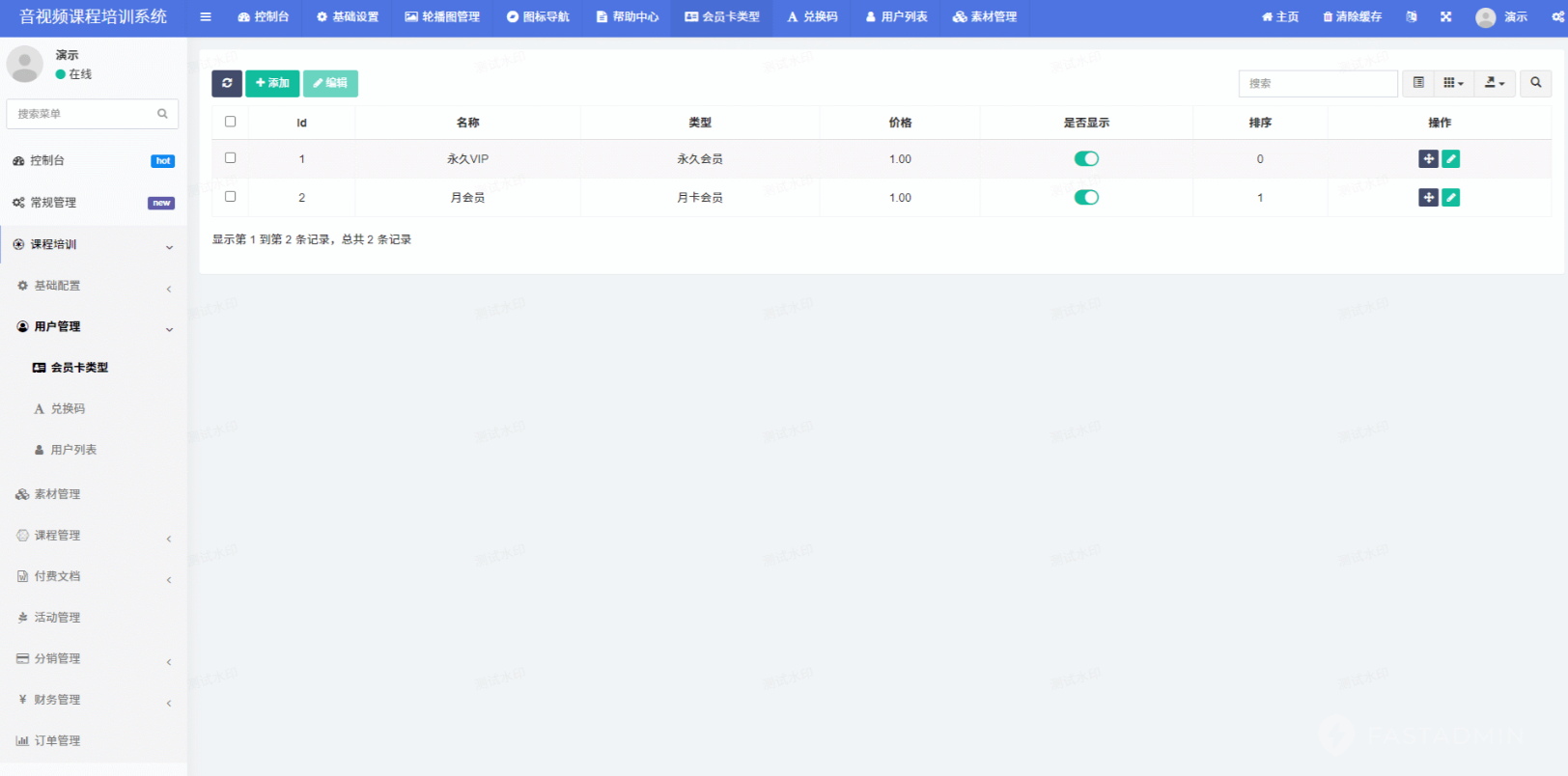Viewport: 1568px width, 776px height.
Task: Click the hamburger menu toggle icon
Action: coord(206,16)
